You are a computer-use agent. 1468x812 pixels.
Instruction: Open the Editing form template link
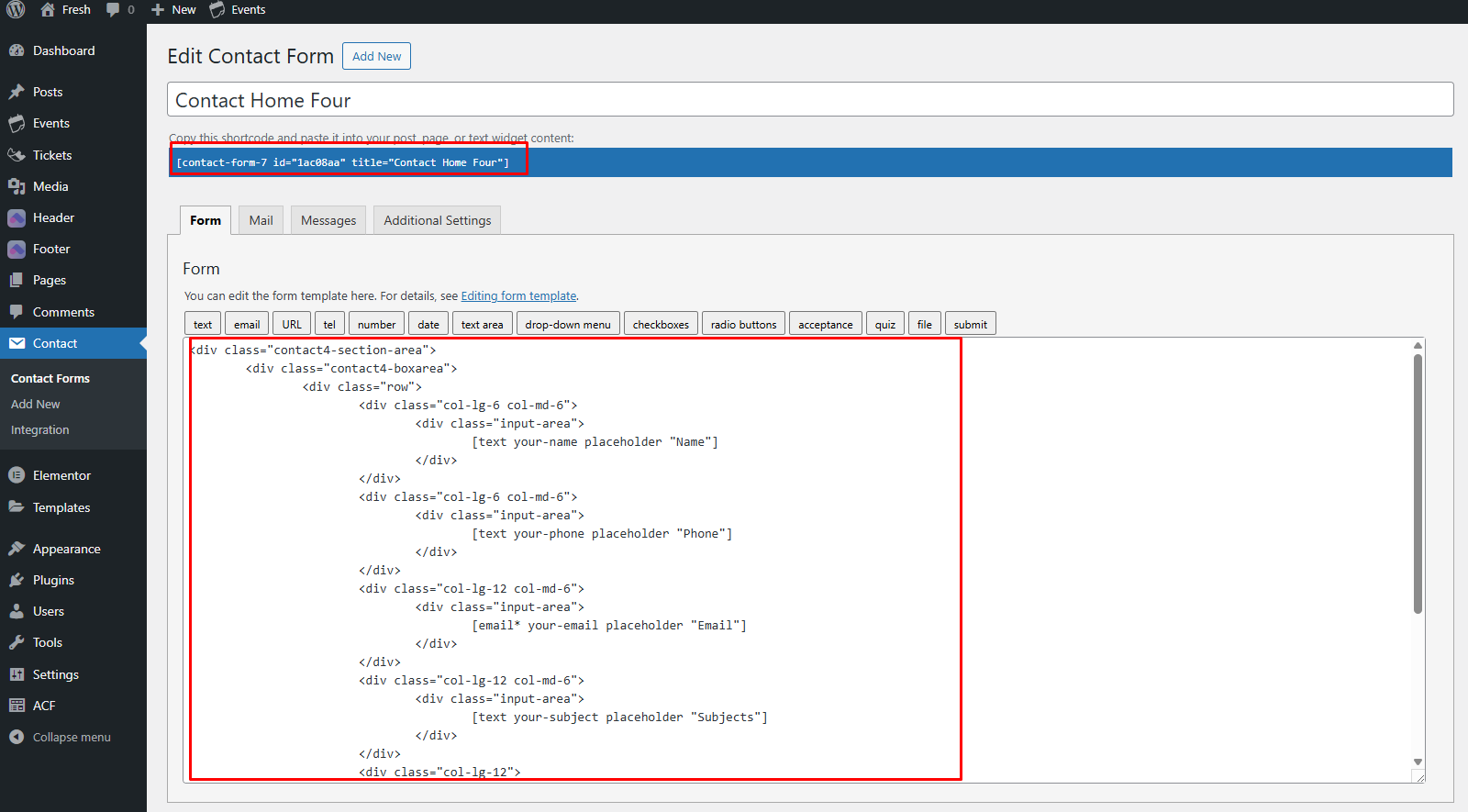518,295
